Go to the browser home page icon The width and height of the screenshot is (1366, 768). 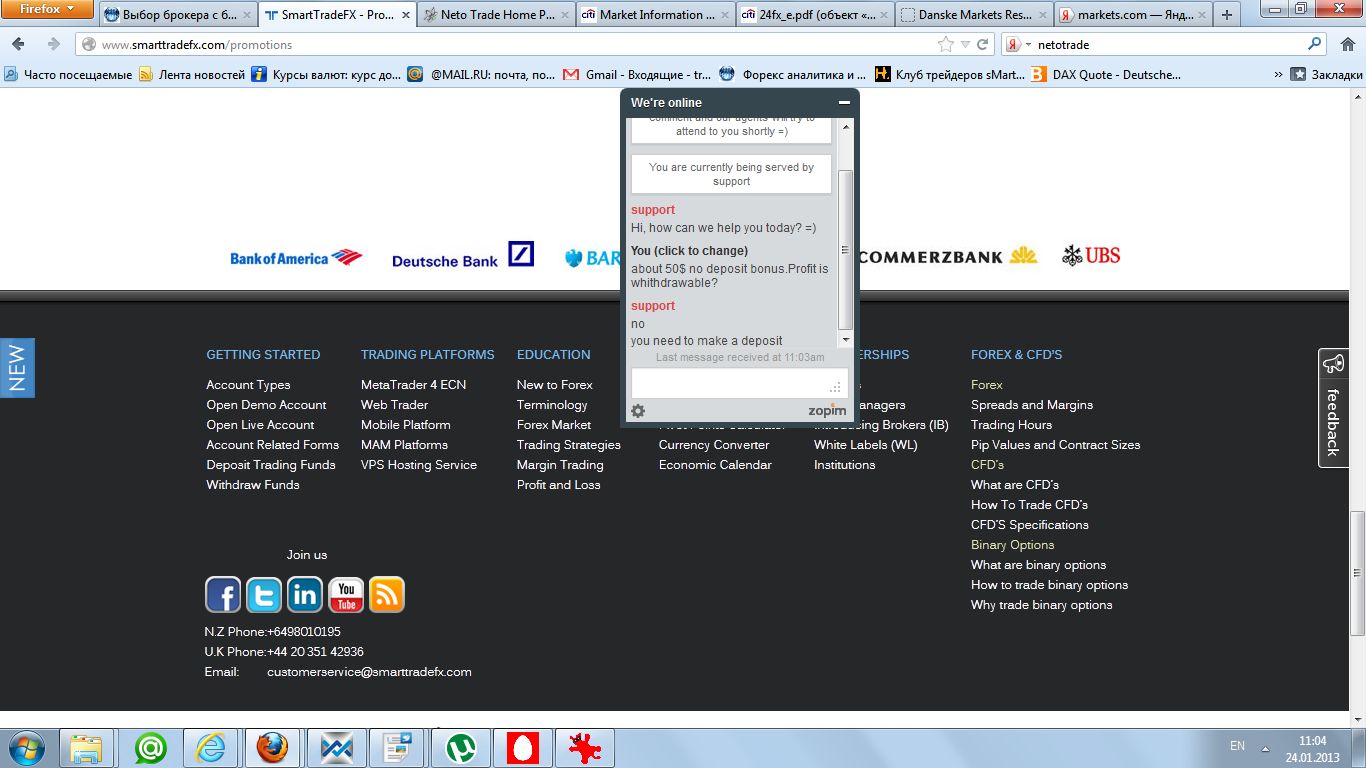pos(1346,44)
